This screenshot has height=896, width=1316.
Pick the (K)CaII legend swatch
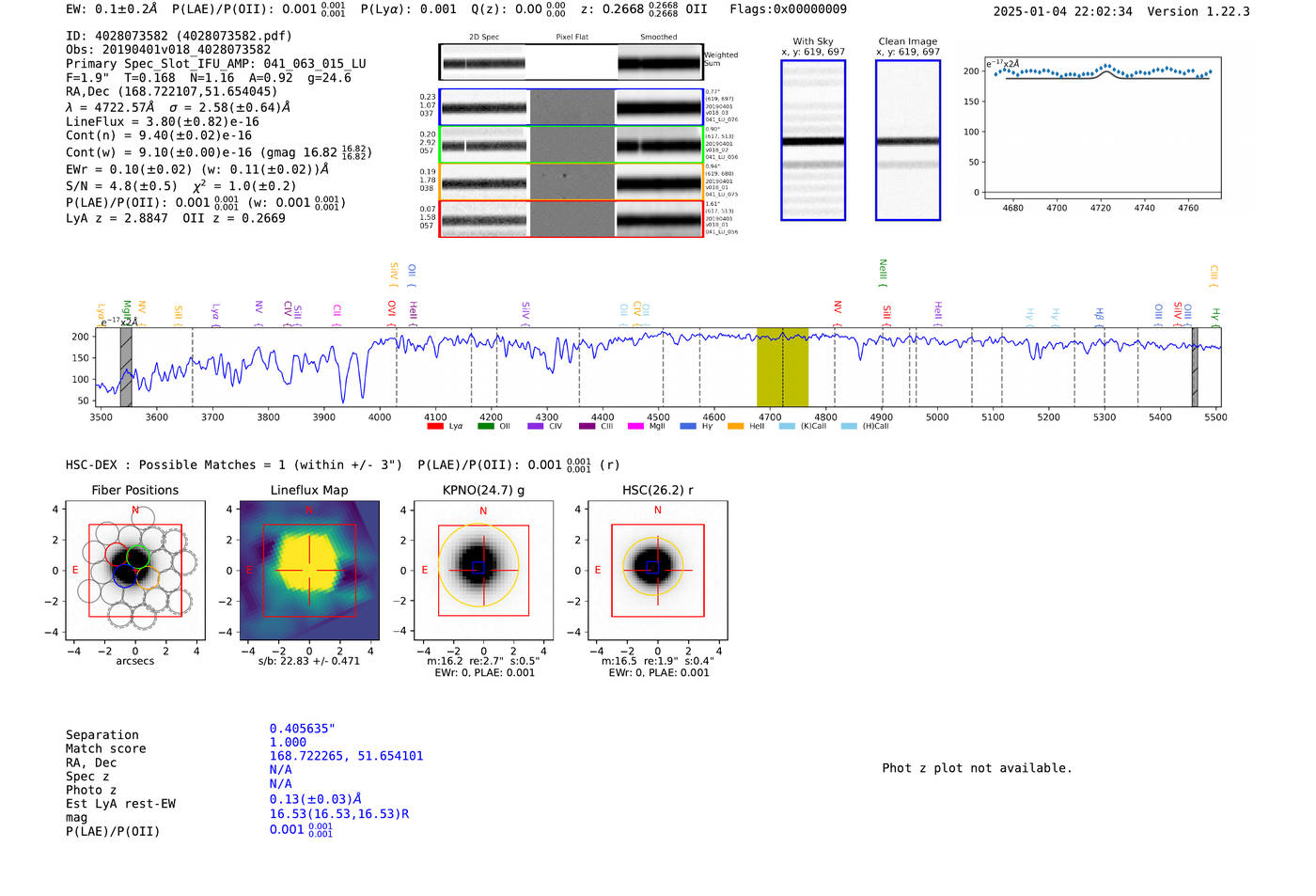pos(787,427)
